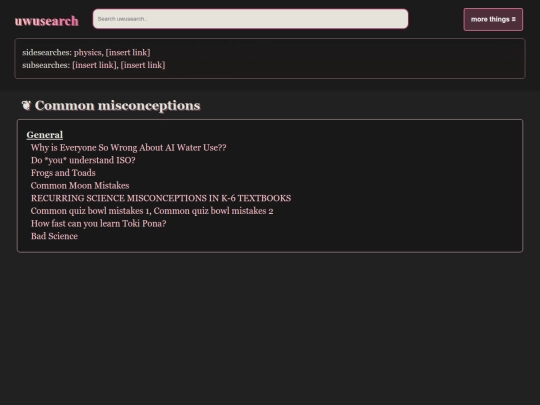The width and height of the screenshot is (540, 405).
Task: Click the uwusearch logo
Action: click(x=46, y=21)
